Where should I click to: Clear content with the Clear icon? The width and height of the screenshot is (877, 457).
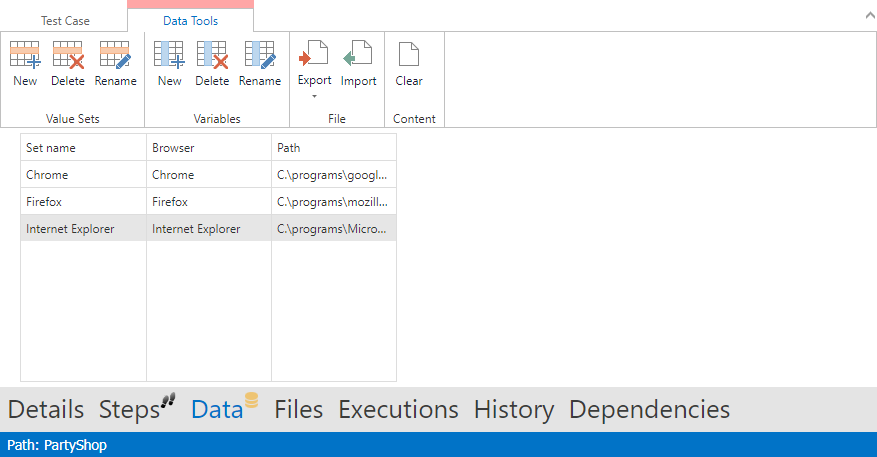[x=408, y=55]
